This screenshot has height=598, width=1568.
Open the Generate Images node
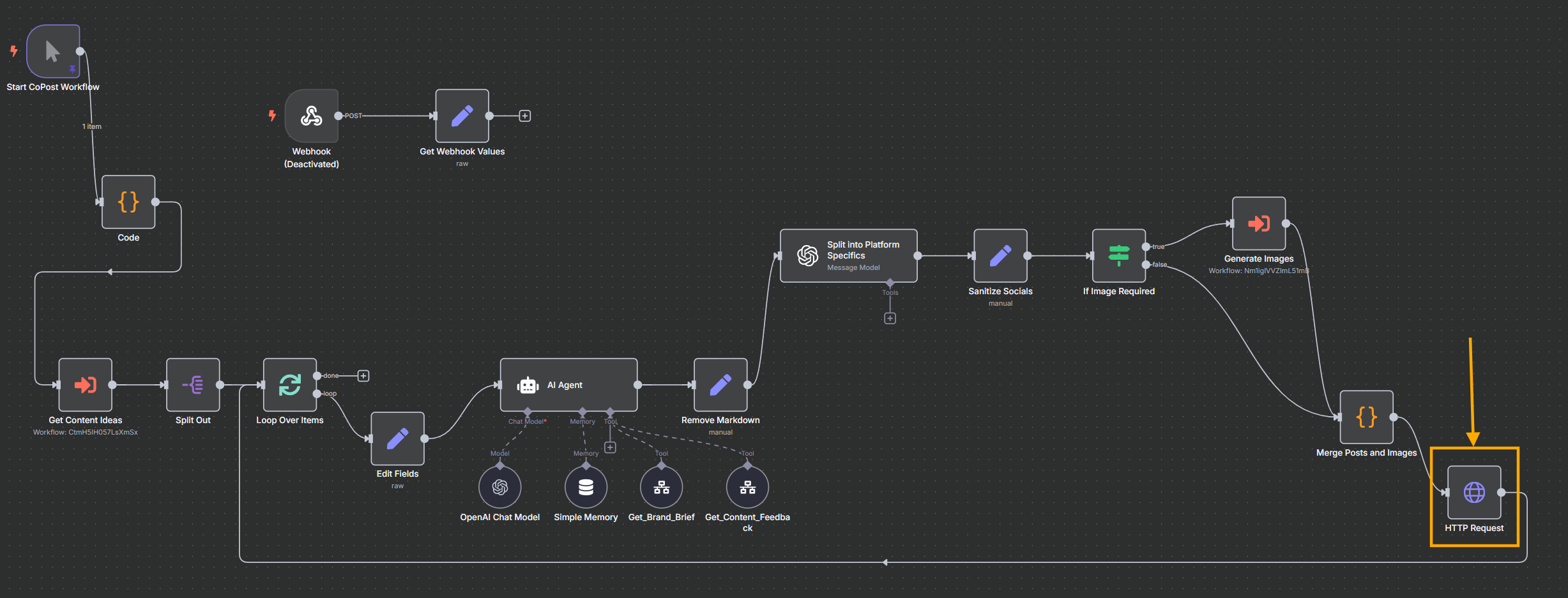(x=1259, y=223)
